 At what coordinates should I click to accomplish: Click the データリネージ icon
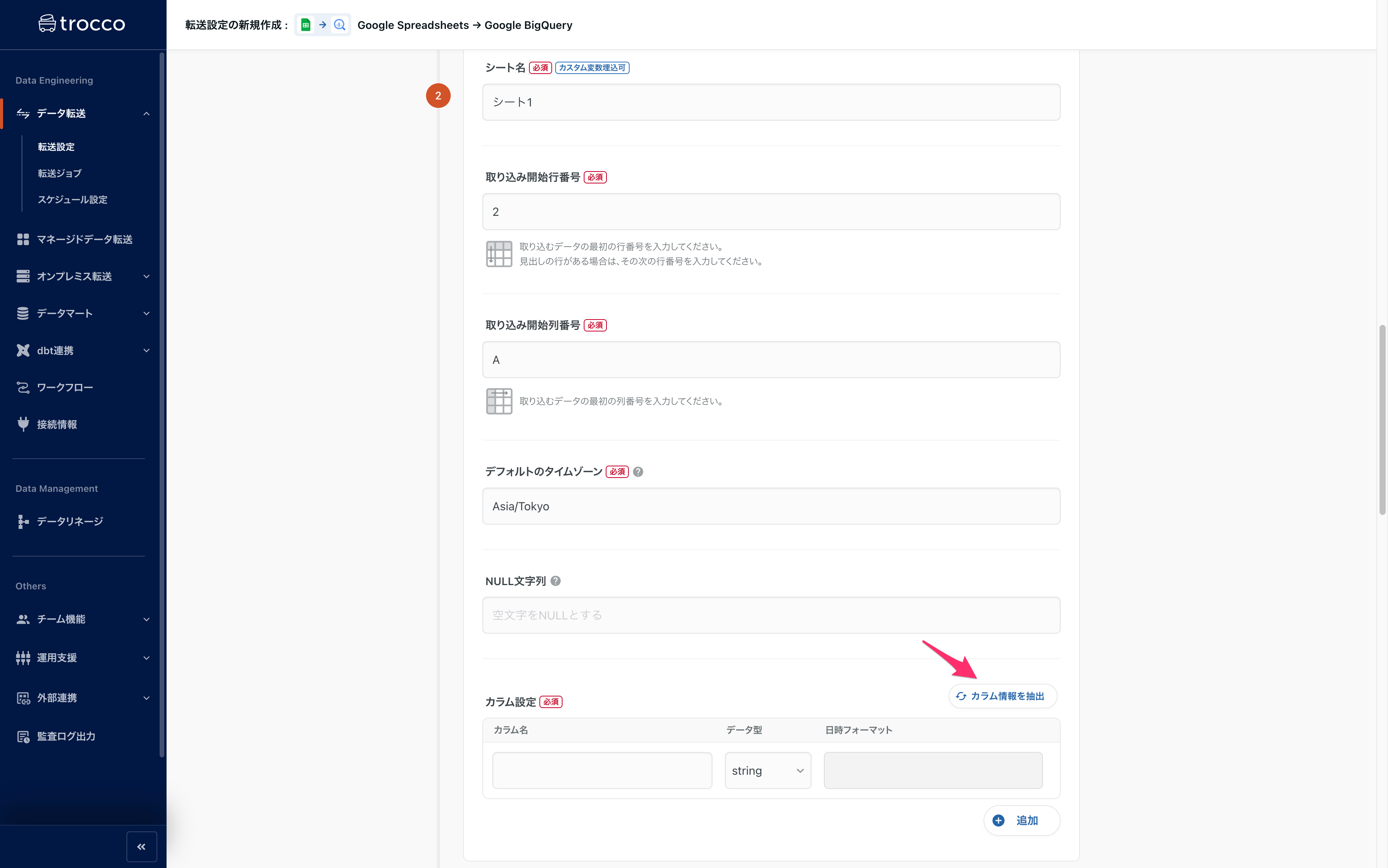coord(23,521)
